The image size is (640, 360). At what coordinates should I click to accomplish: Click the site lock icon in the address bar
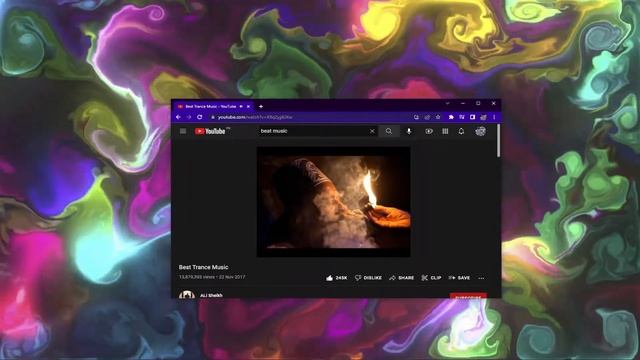pos(213,117)
